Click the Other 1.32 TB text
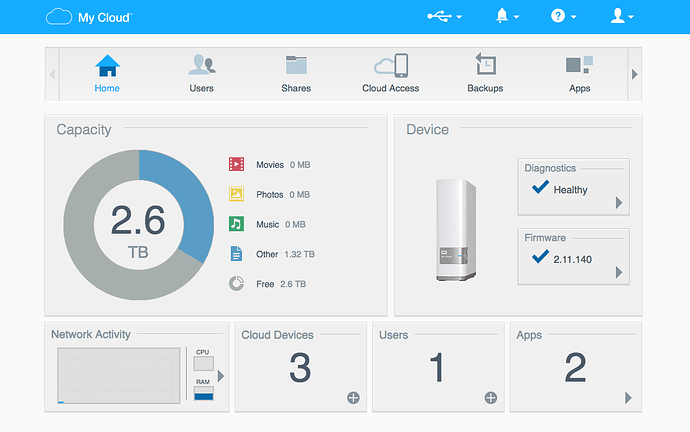The height and width of the screenshot is (432, 690). (x=285, y=254)
